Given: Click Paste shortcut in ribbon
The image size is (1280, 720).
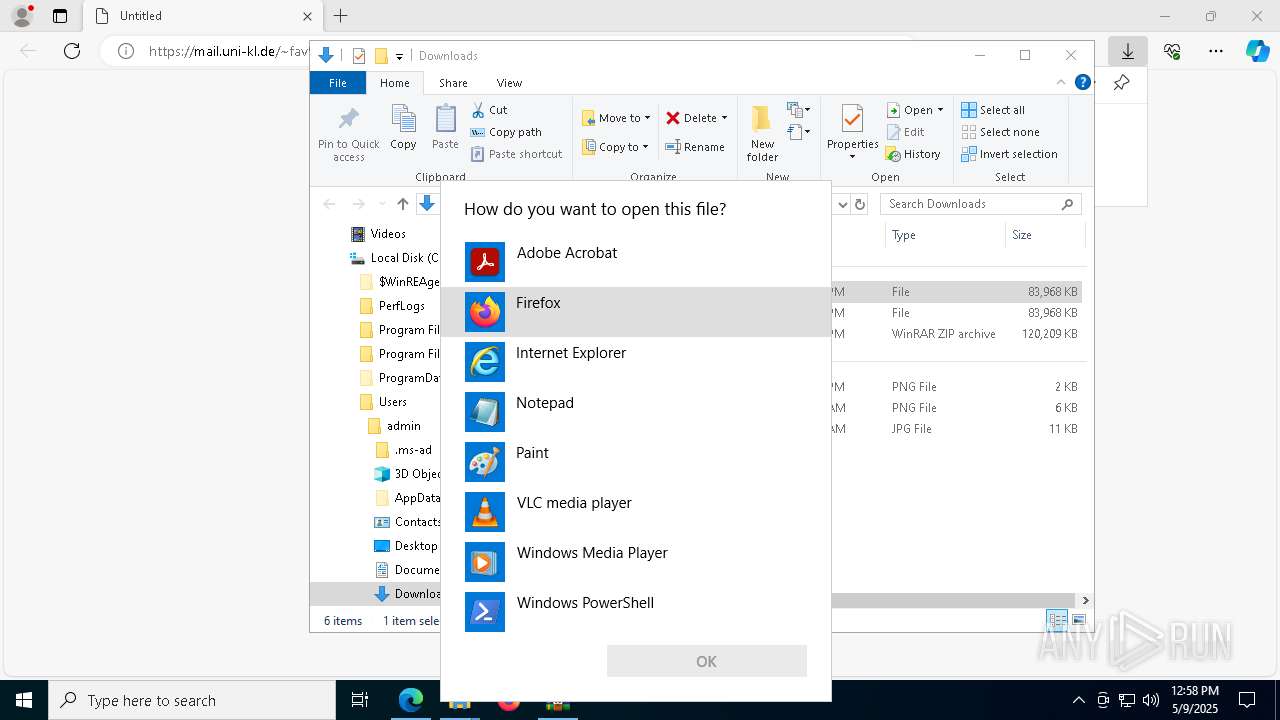Looking at the screenshot, I should point(517,154).
